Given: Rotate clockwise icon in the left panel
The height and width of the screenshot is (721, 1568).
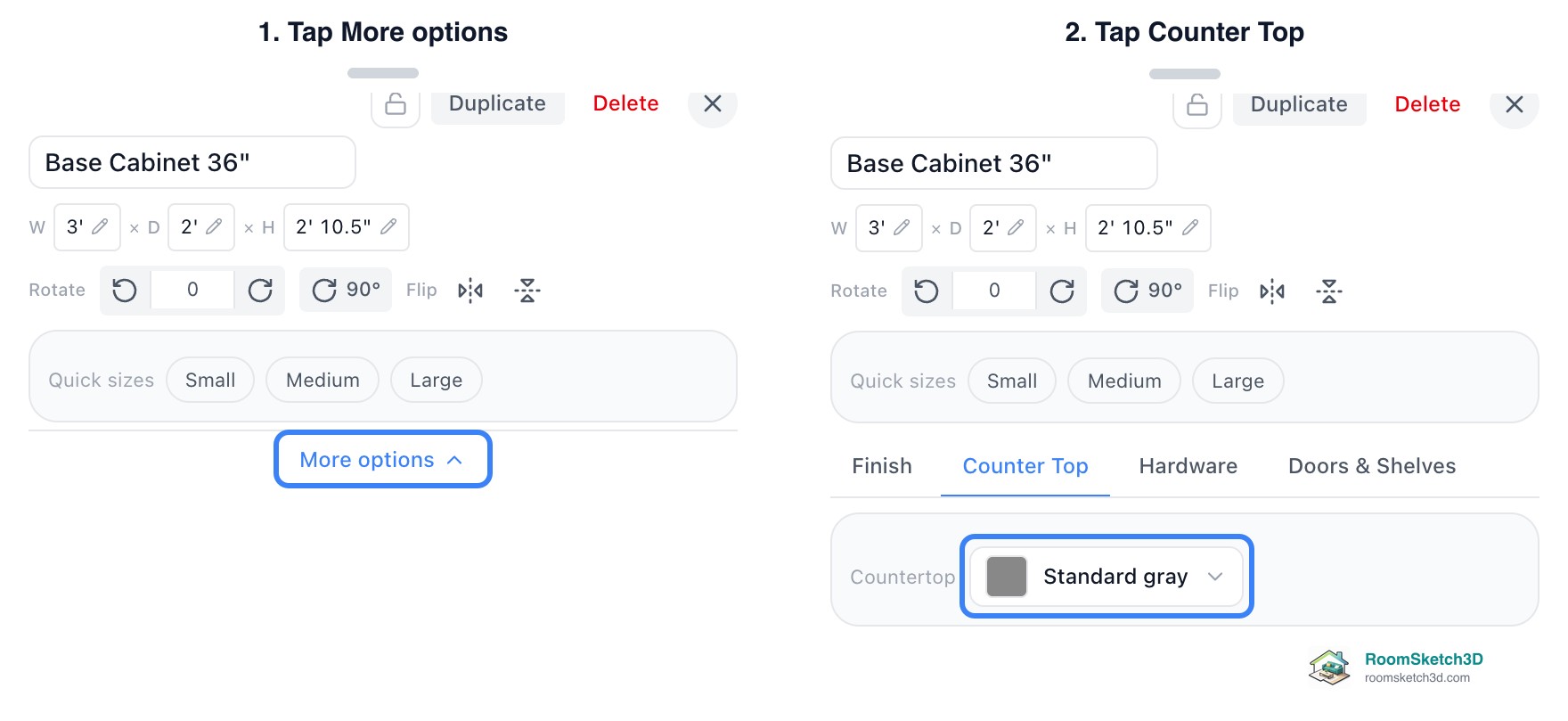Looking at the screenshot, I should (x=260, y=291).
